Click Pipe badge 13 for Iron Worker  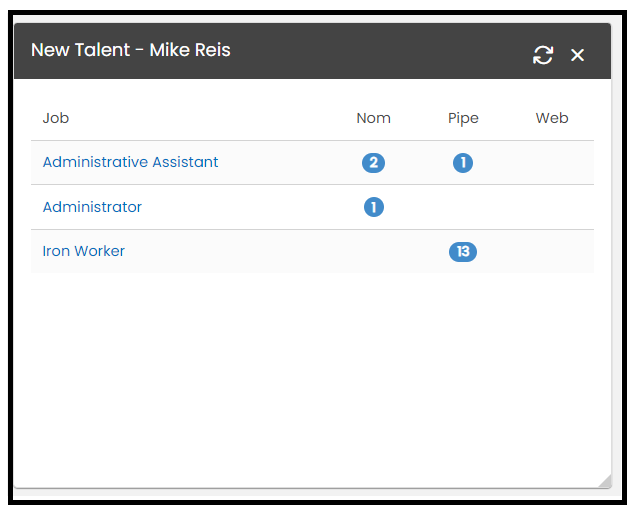point(463,252)
